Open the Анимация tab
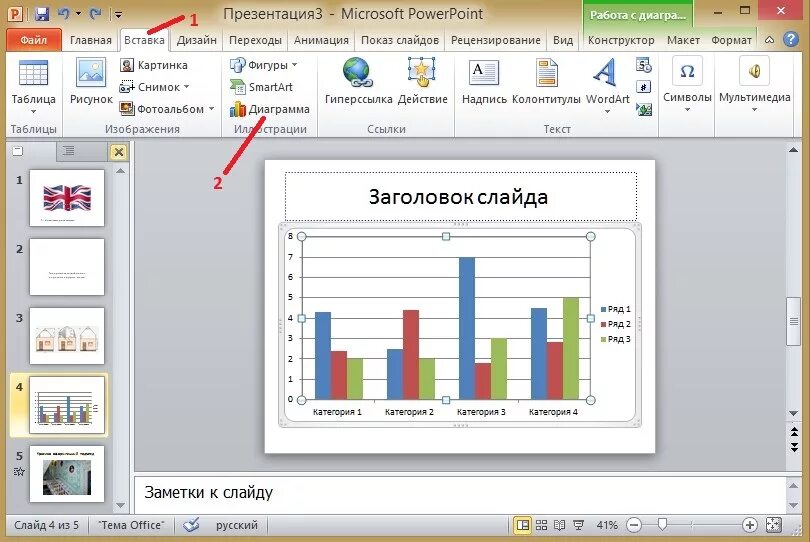The image size is (810, 542). pyautogui.click(x=321, y=40)
